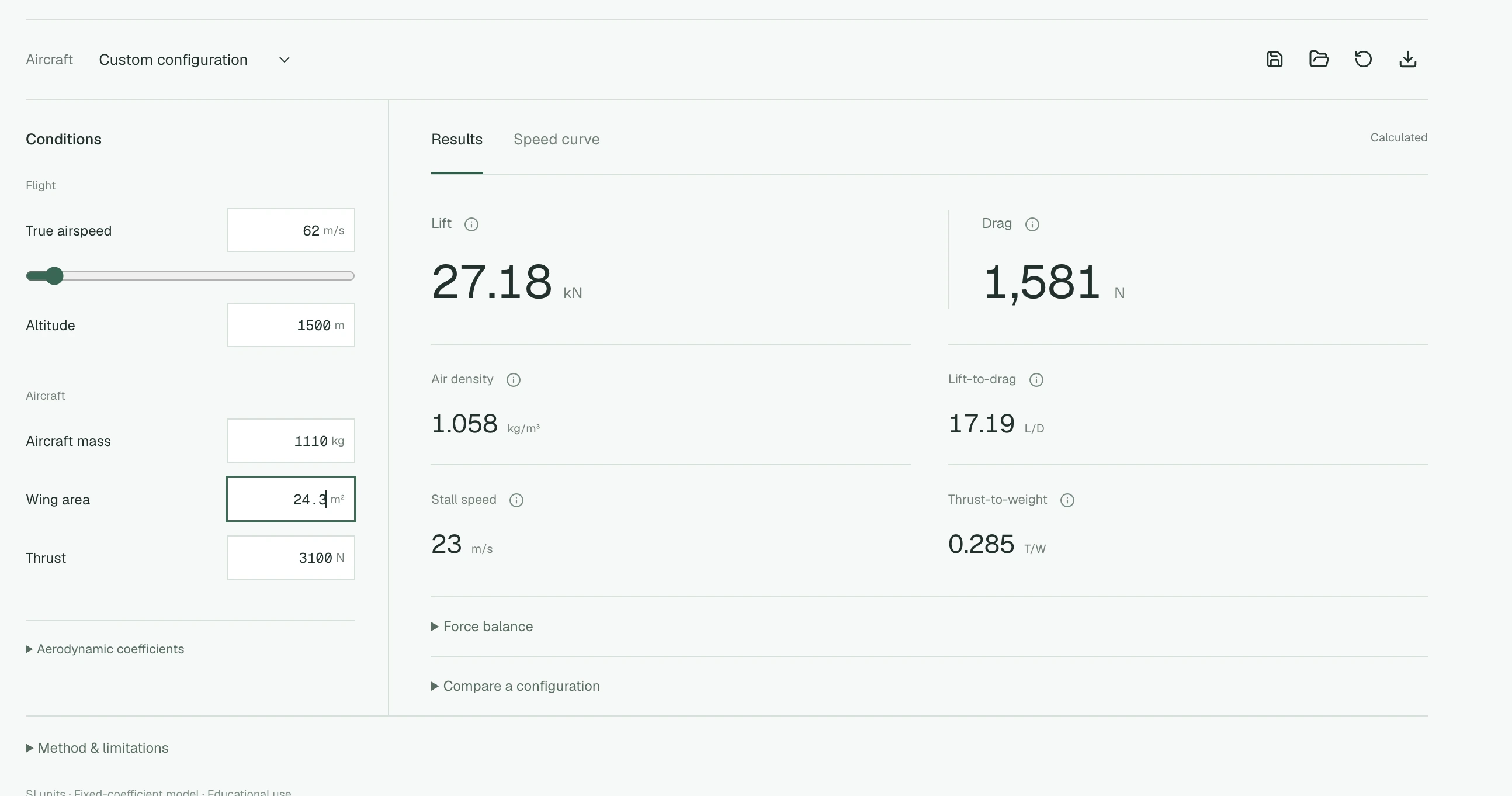Click in the Wing area input field
1512x796 pixels.
(290, 499)
